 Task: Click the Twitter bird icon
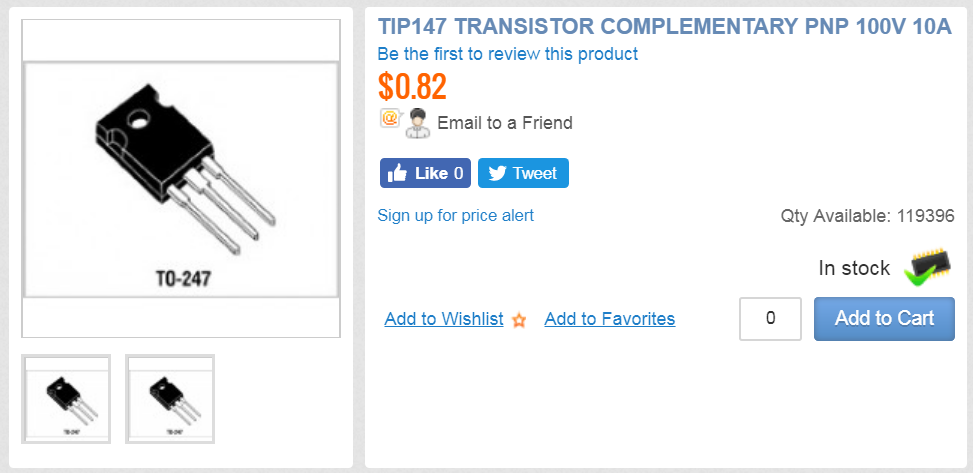(498, 173)
